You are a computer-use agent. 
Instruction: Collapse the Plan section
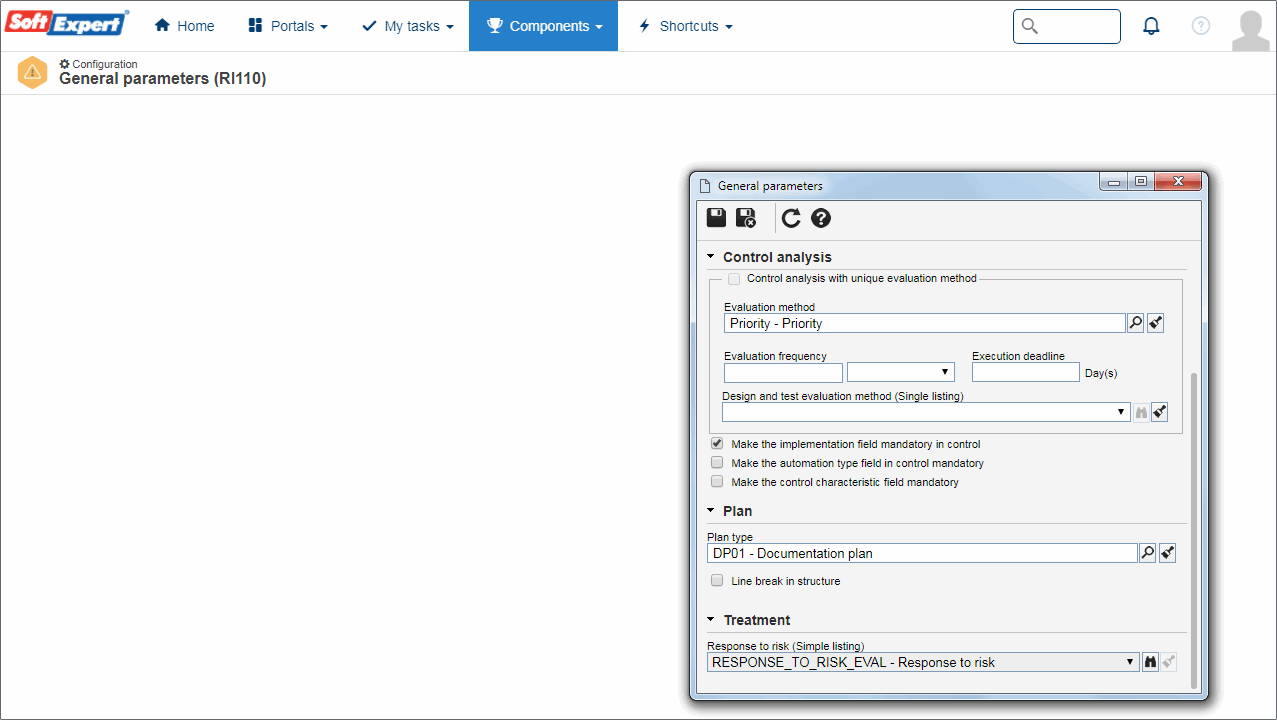point(711,511)
